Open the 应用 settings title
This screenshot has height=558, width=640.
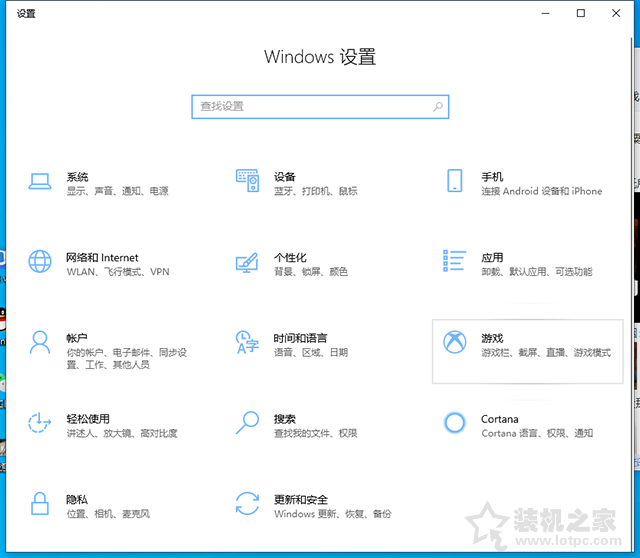492,258
